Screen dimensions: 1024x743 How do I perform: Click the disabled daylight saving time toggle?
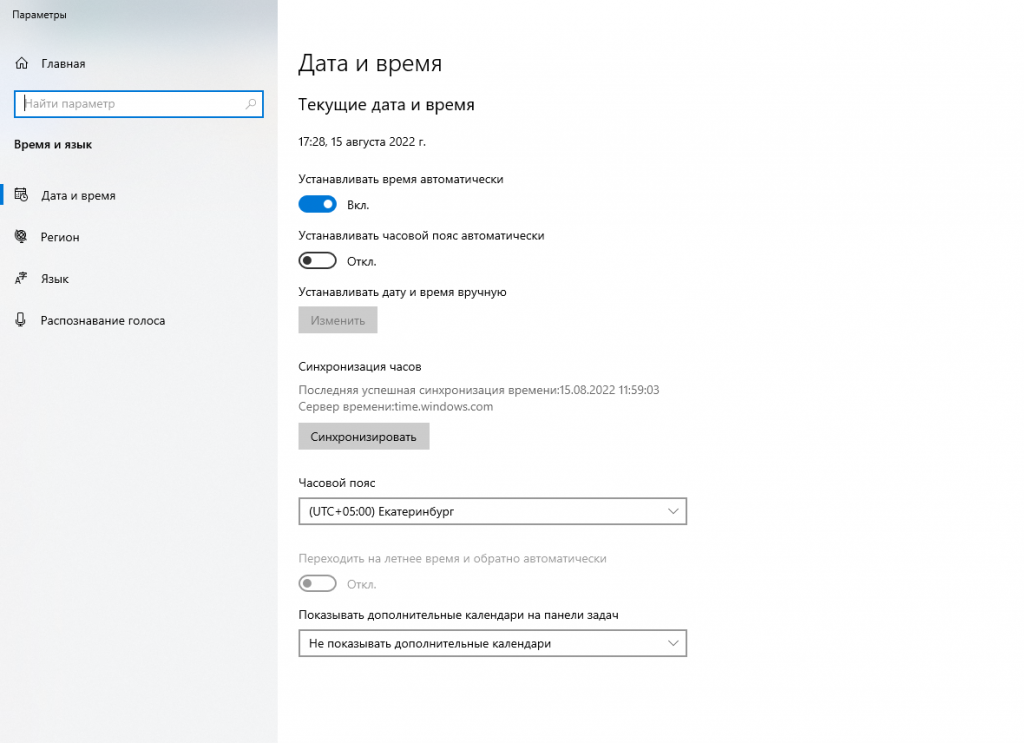coord(317,584)
